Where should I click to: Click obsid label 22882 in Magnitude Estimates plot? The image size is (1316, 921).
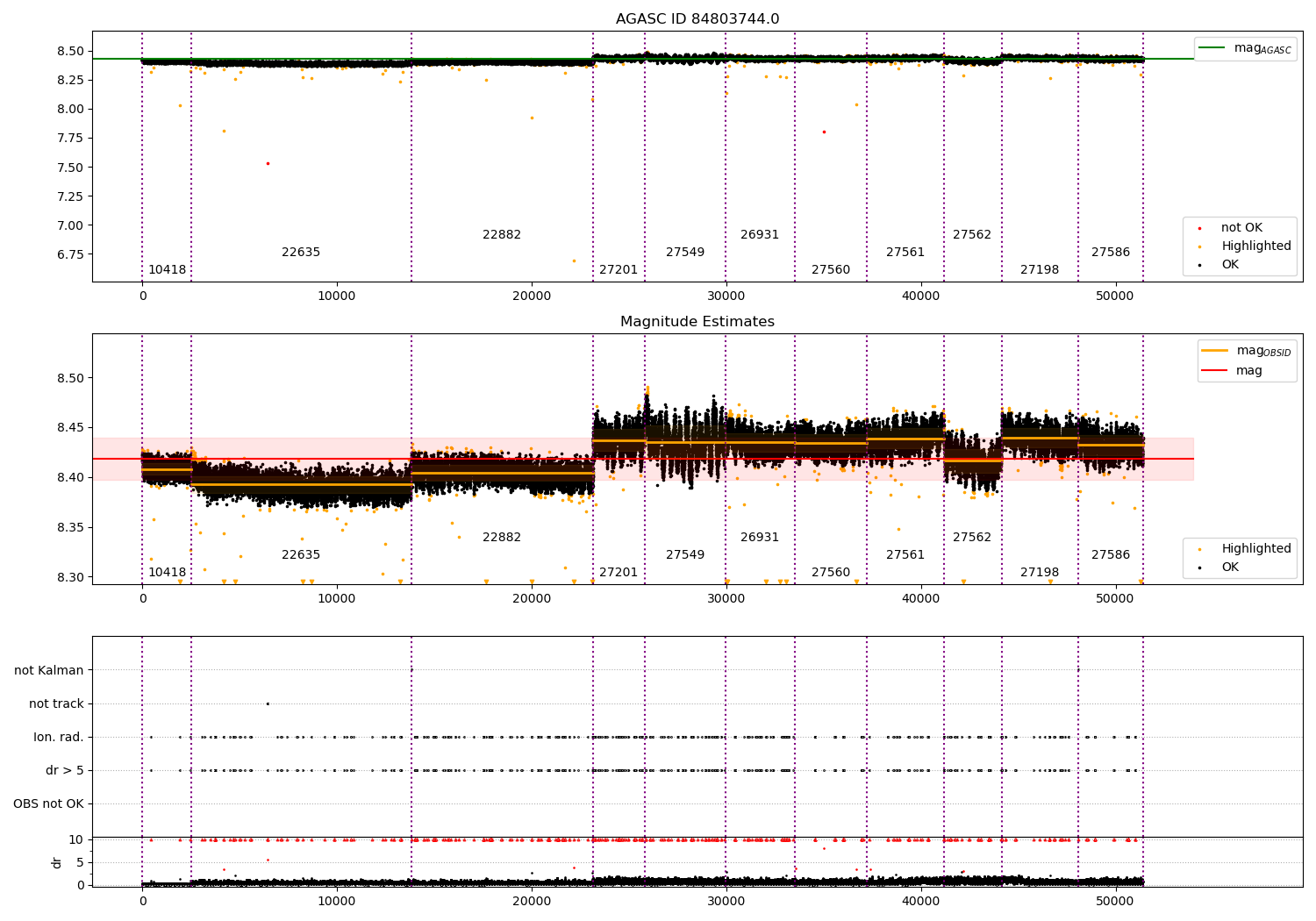(x=502, y=538)
